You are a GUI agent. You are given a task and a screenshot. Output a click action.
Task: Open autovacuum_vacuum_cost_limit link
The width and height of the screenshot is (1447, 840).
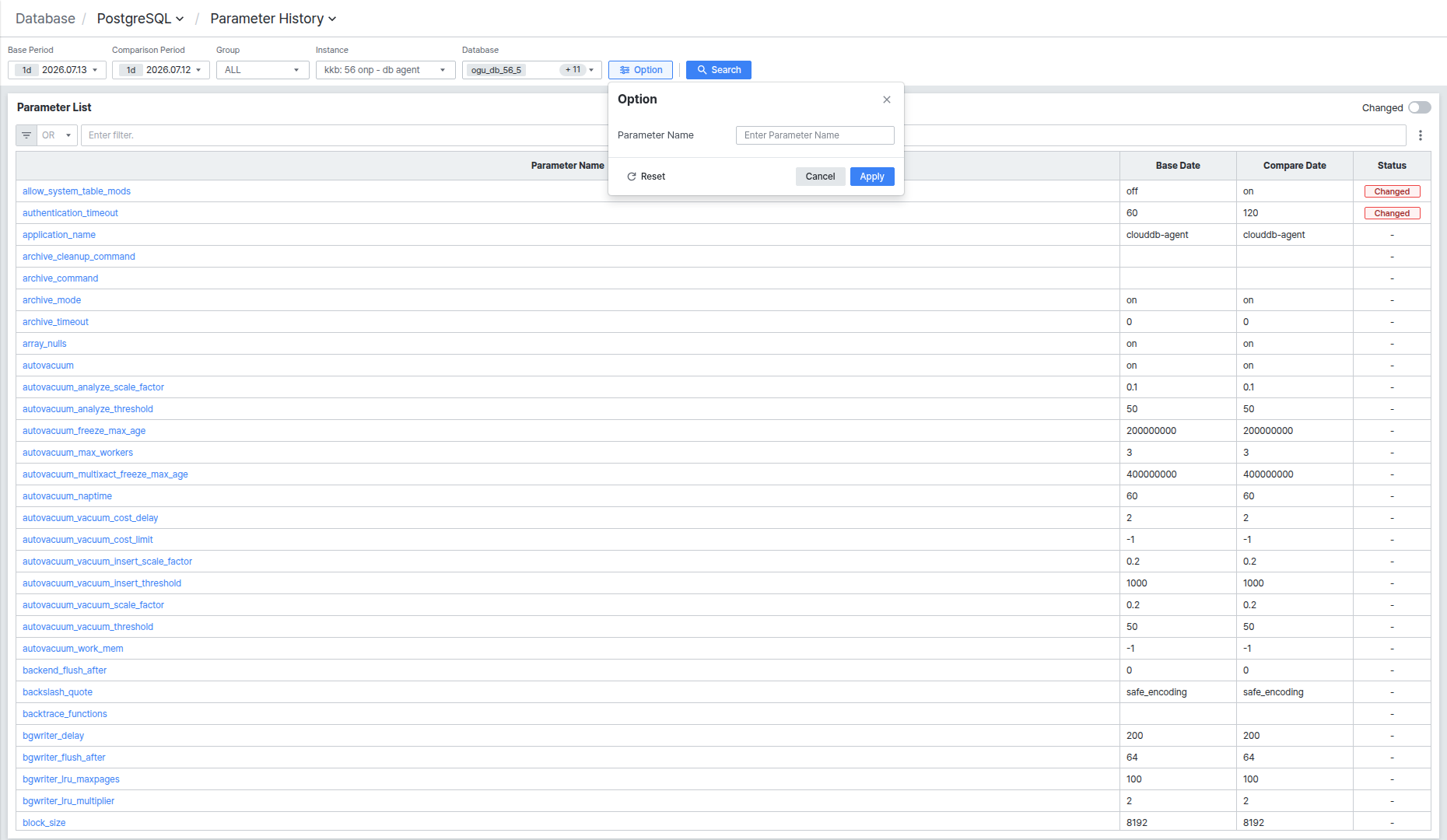(x=88, y=540)
